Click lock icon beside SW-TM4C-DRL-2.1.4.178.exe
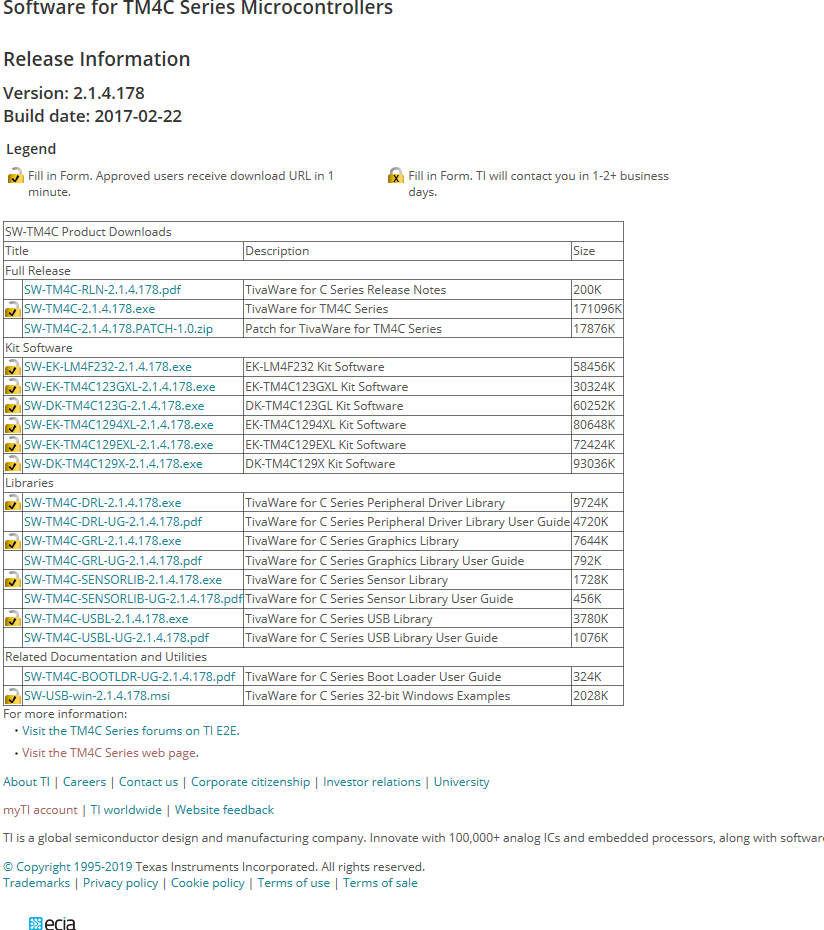 pyautogui.click(x=12, y=503)
